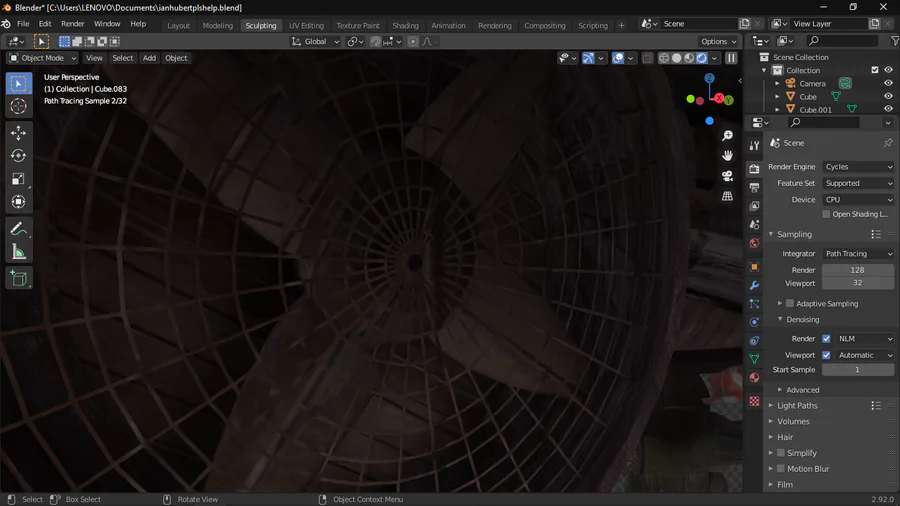900x506 pixels.
Task: Toggle Collection exclude checkbox in outliner
Action: (x=875, y=70)
